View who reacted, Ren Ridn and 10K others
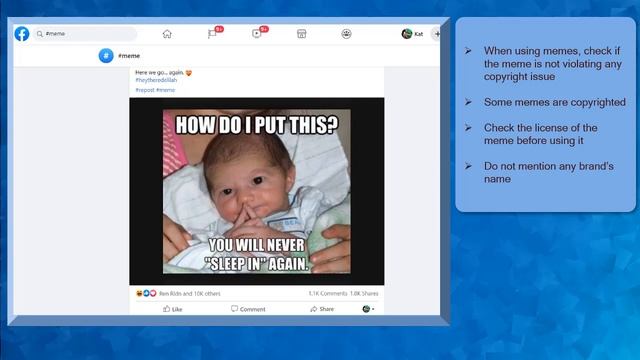The height and width of the screenshot is (360, 640). [x=190, y=293]
